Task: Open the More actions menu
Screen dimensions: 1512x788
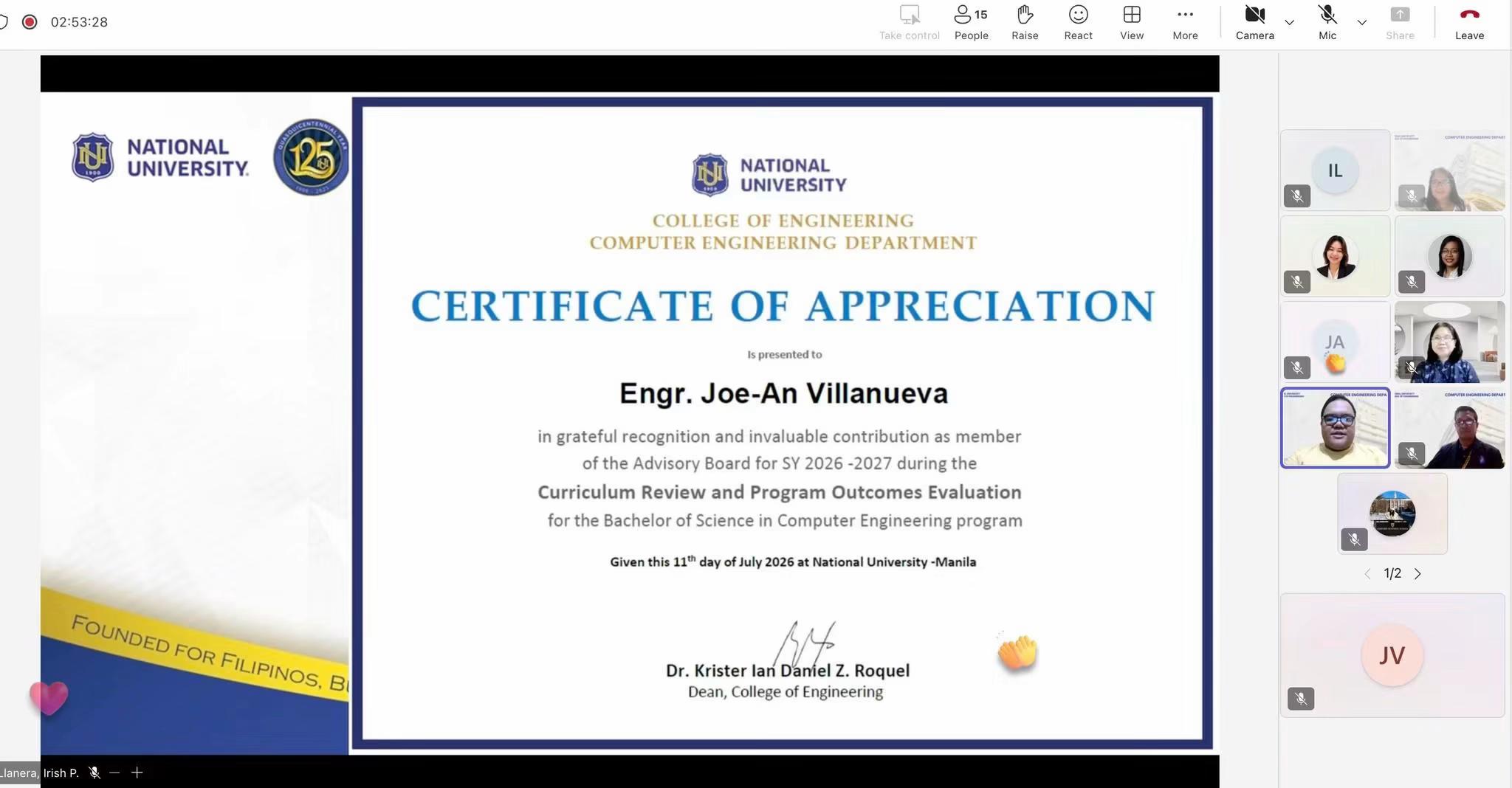Action: pos(1185,23)
